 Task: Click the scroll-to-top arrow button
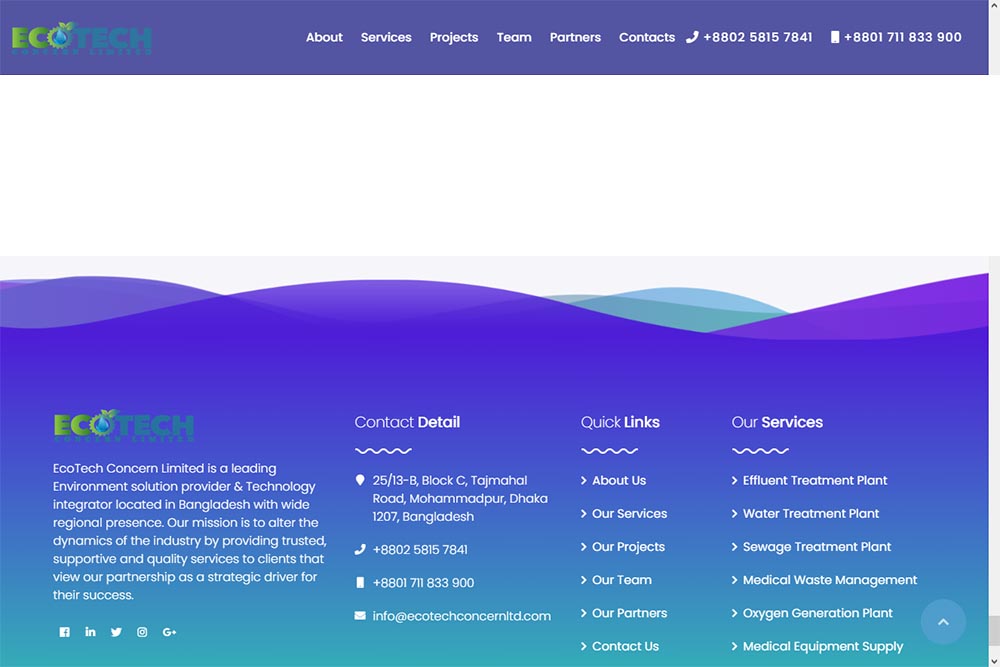pyautogui.click(x=942, y=622)
